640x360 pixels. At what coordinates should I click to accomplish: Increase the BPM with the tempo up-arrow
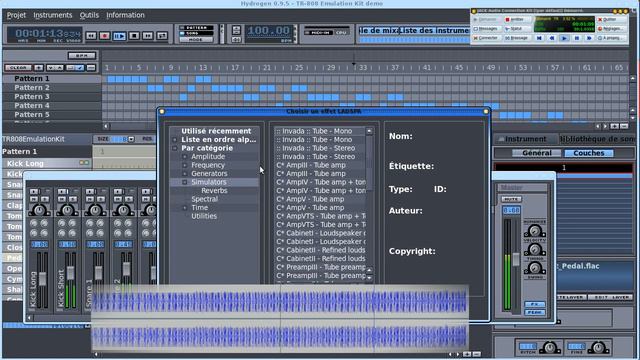pos(236,30)
